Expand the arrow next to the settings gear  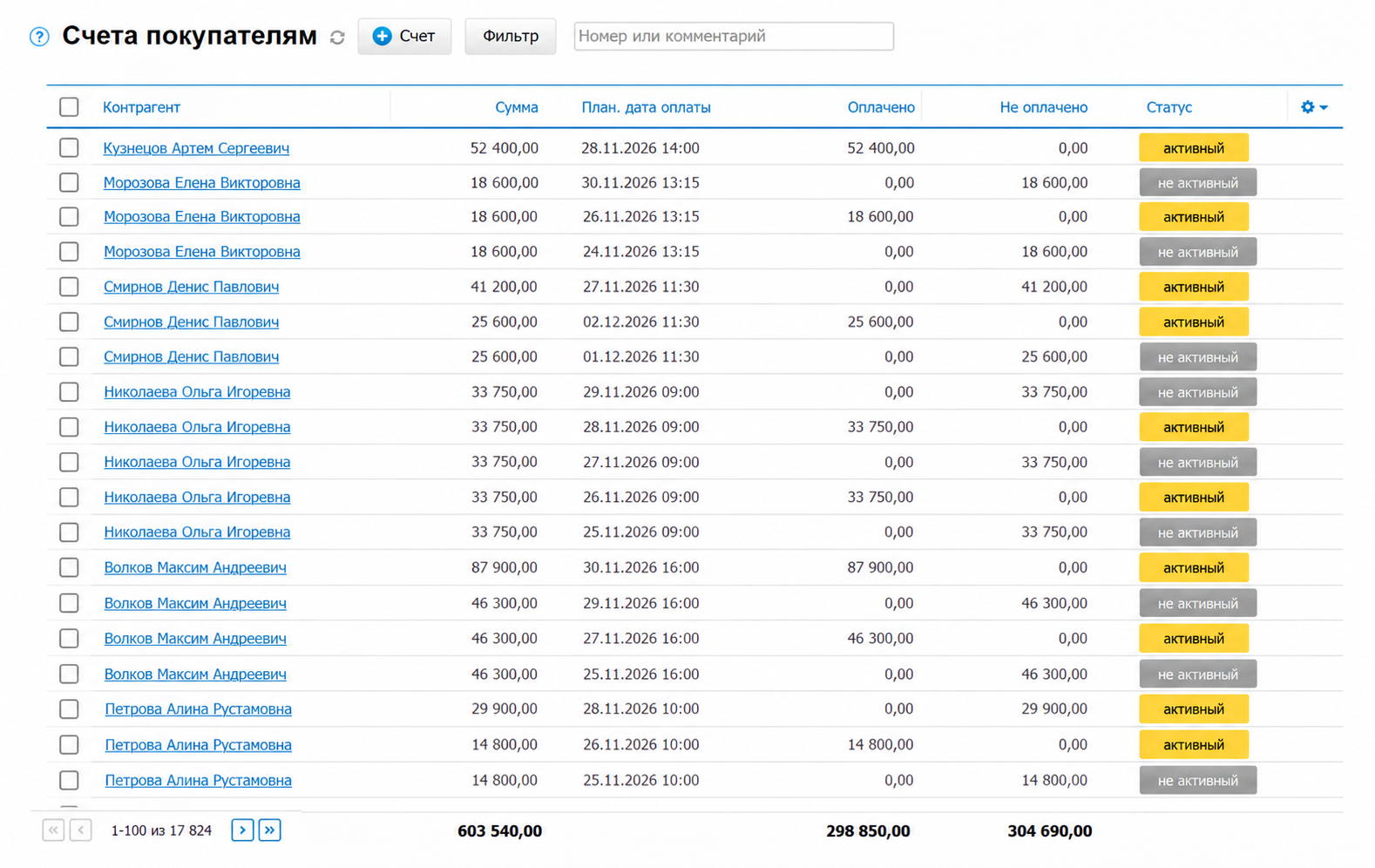pos(1324,107)
